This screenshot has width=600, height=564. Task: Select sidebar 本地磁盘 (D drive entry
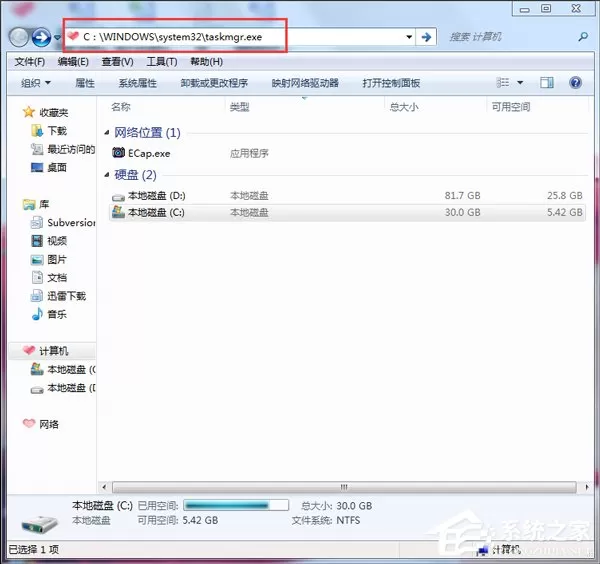63,388
